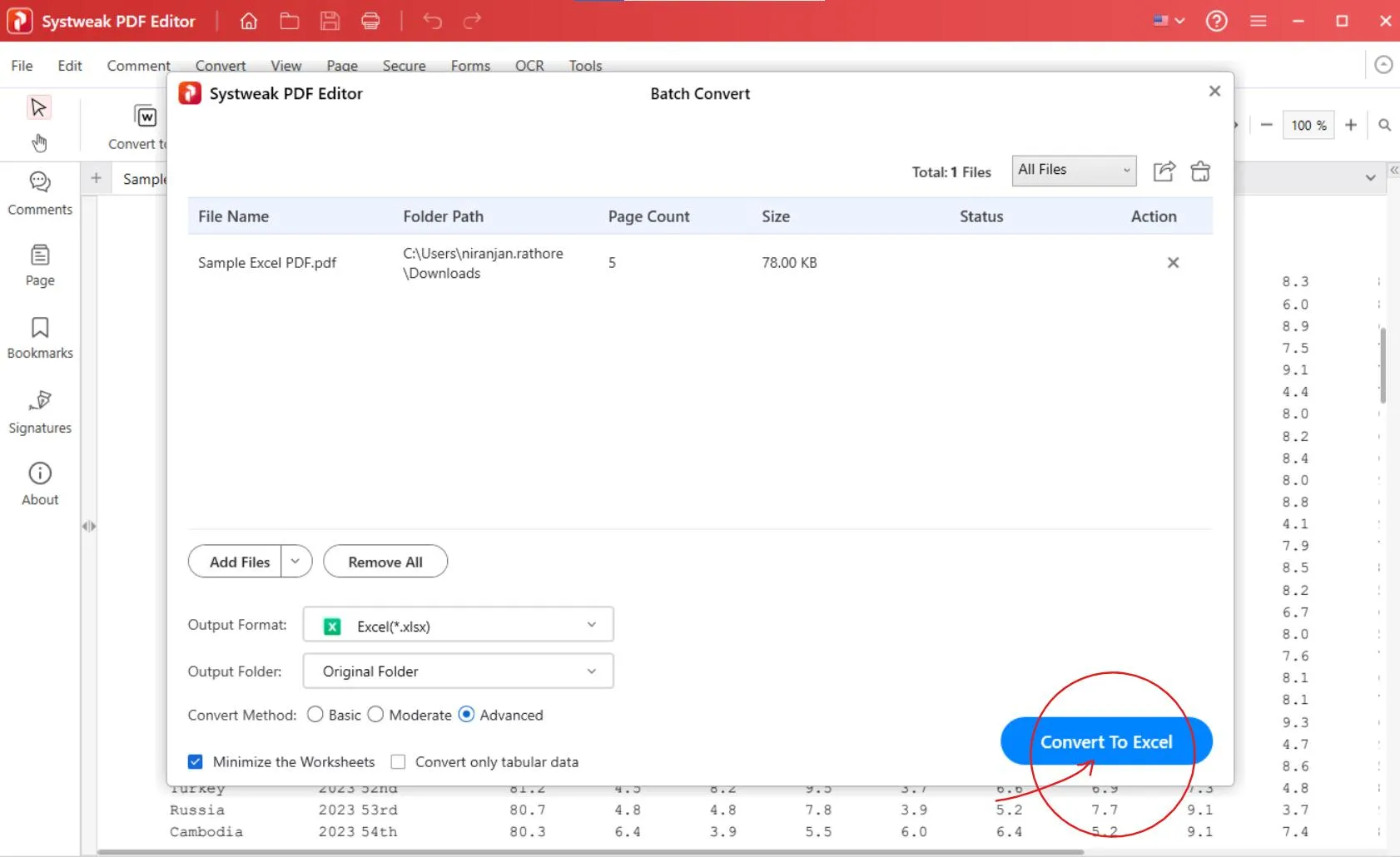Open the Comments sidebar panel
Image resolution: width=1400 pixels, height=857 pixels.
point(40,193)
